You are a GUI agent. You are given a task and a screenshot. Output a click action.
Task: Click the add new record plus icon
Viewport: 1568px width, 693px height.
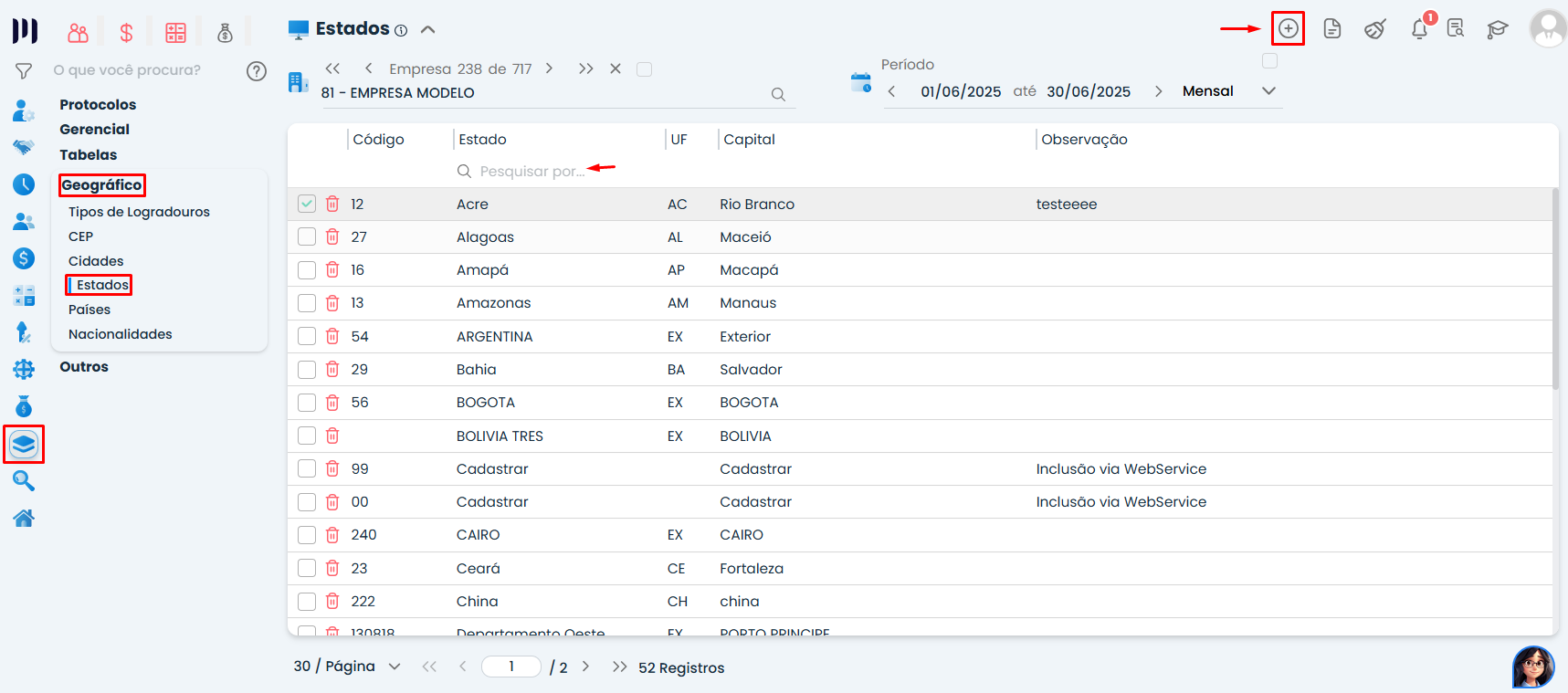[x=1288, y=28]
